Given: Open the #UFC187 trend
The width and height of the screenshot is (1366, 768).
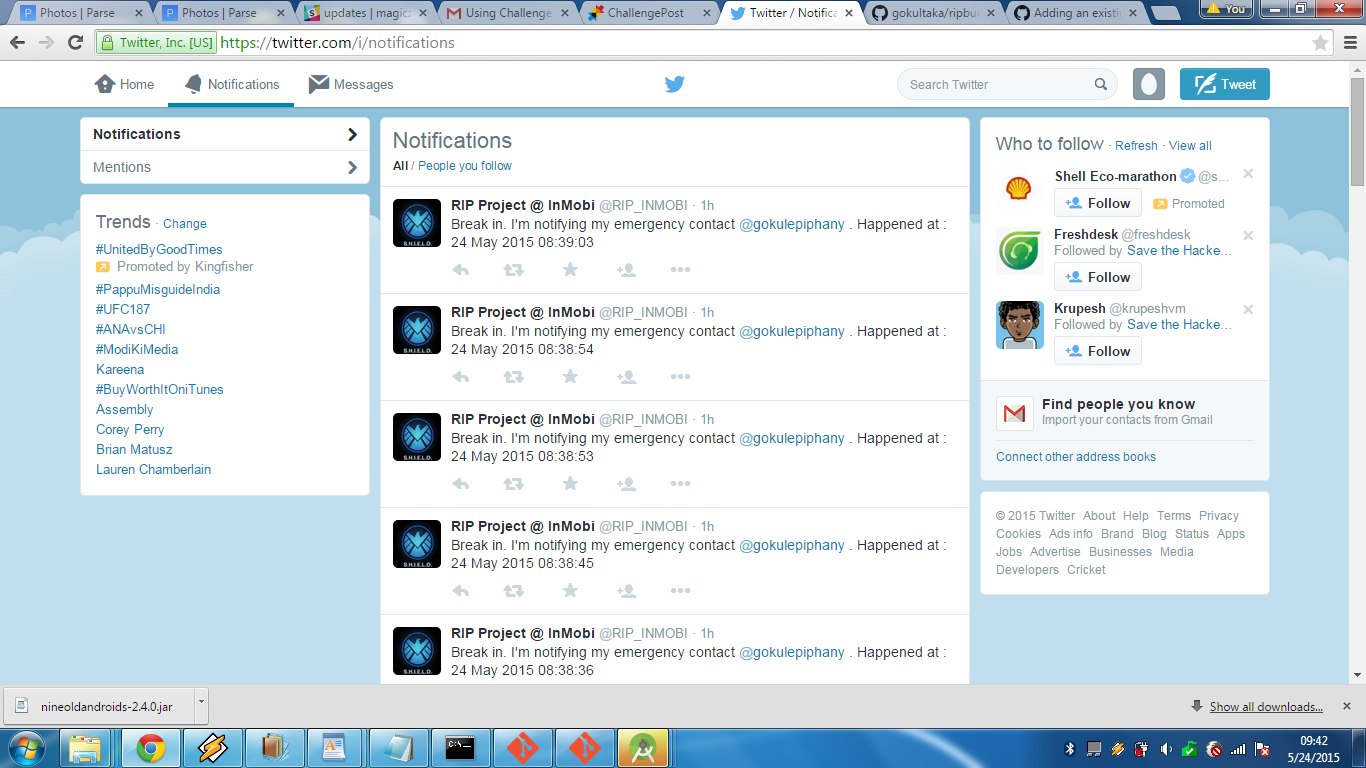Looking at the screenshot, I should tap(123, 310).
